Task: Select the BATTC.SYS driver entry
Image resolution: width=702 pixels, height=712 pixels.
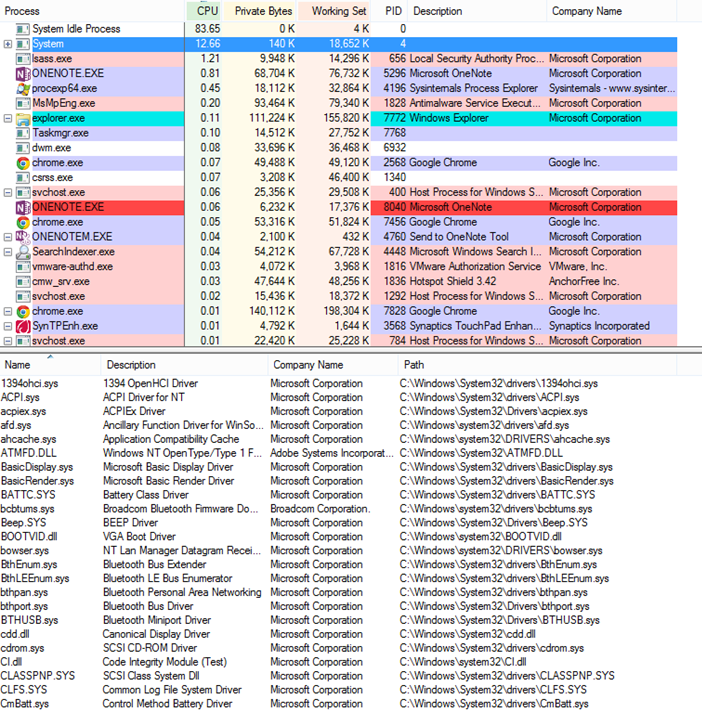Action: (x=338, y=495)
